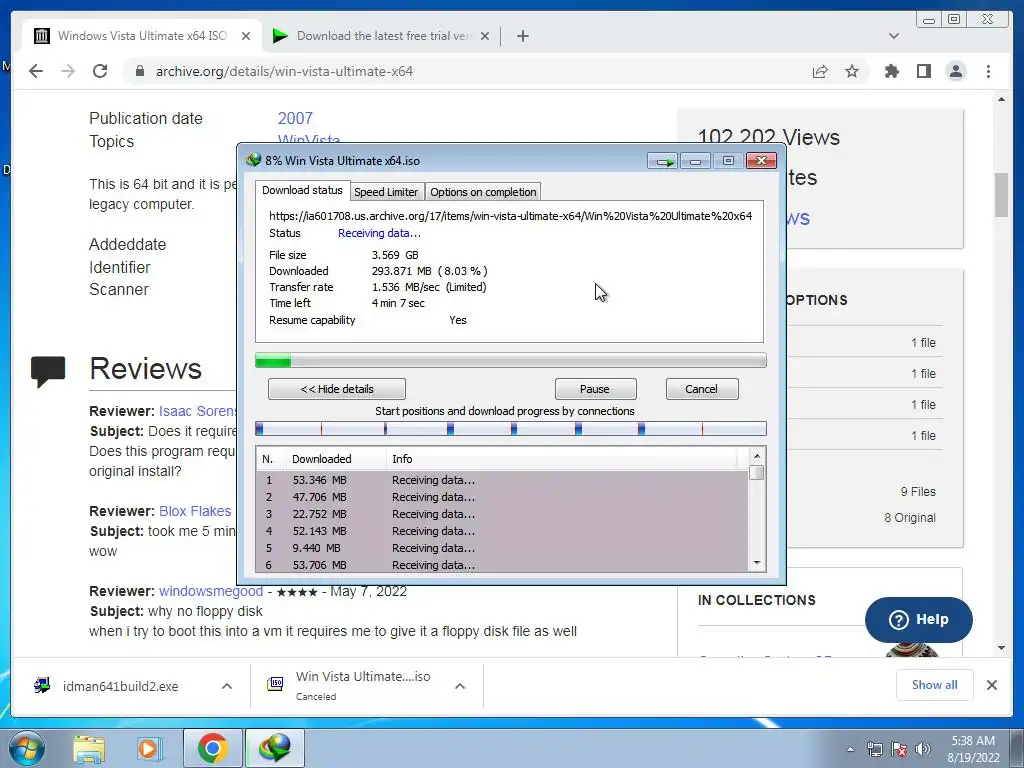Switch to the Options on completion tab

click(x=483, y=192)
